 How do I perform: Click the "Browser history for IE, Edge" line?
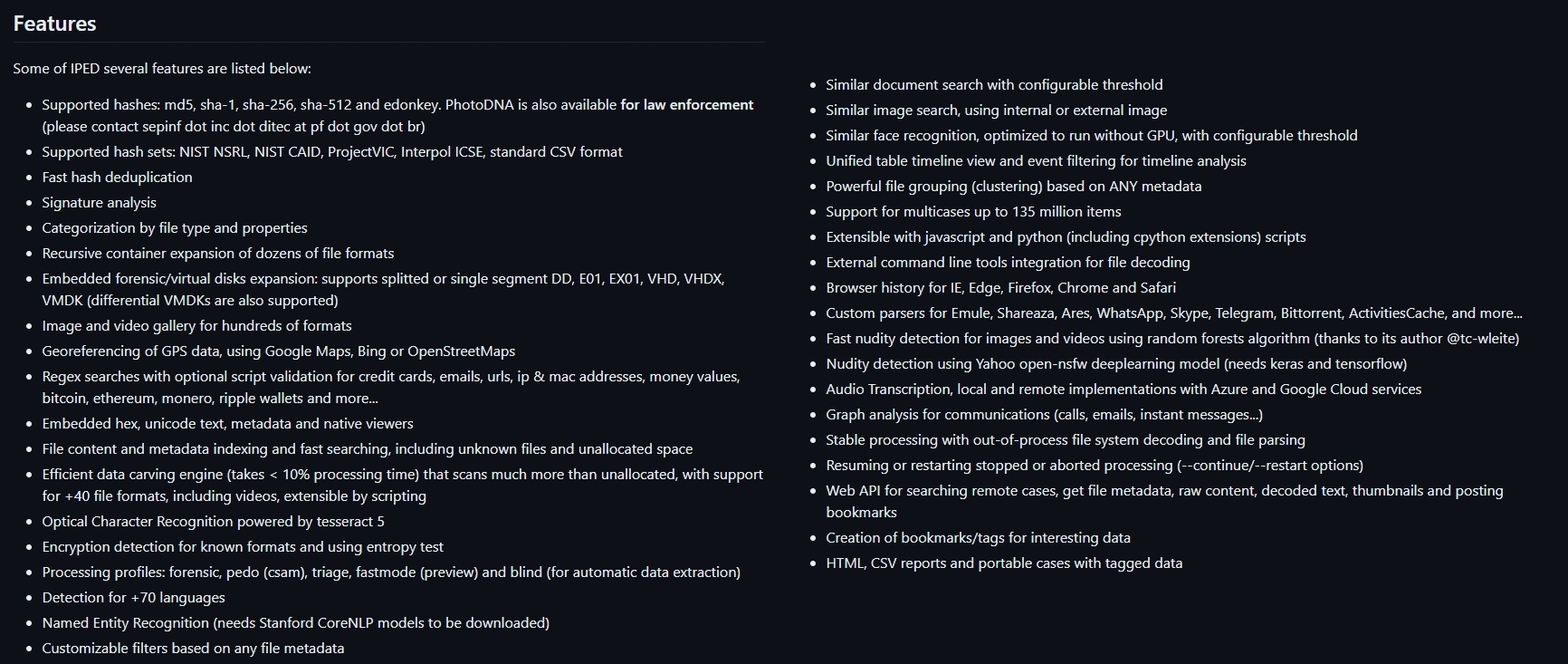point(1000,288)
